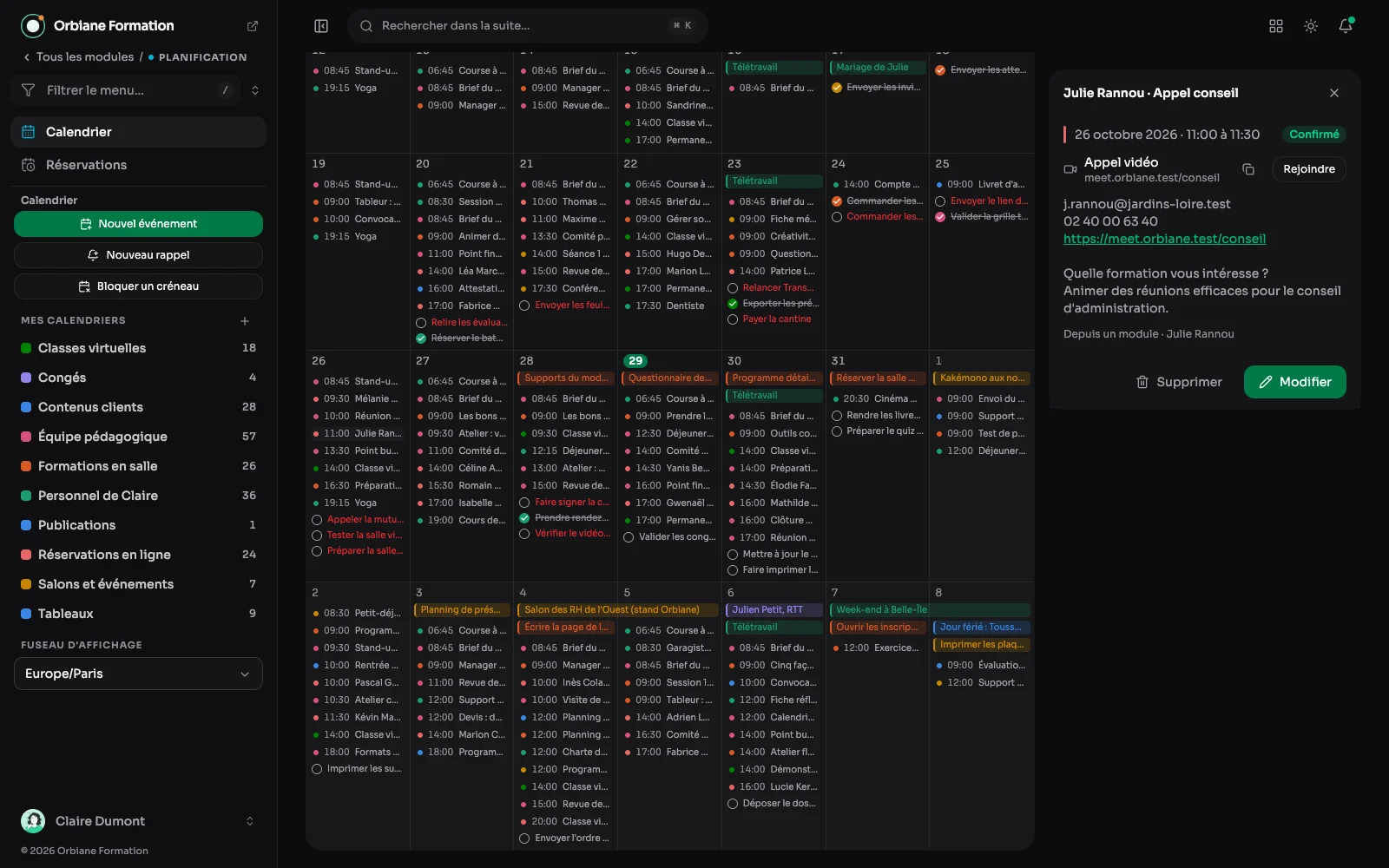Toggle Congés calendar color
Viewport: 1389px width, 868px height.
pos(26,378)
